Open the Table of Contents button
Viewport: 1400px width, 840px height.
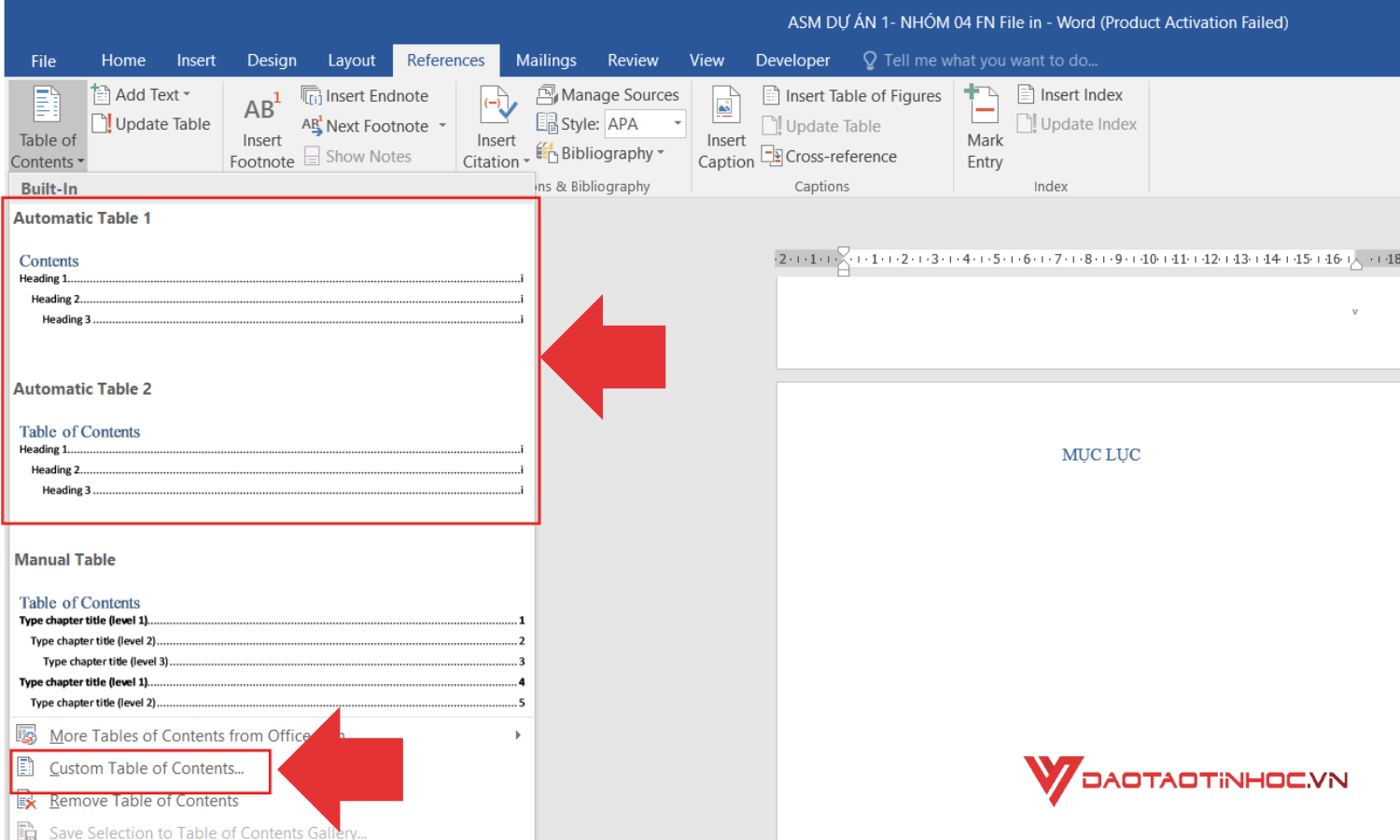click(47, 127)
